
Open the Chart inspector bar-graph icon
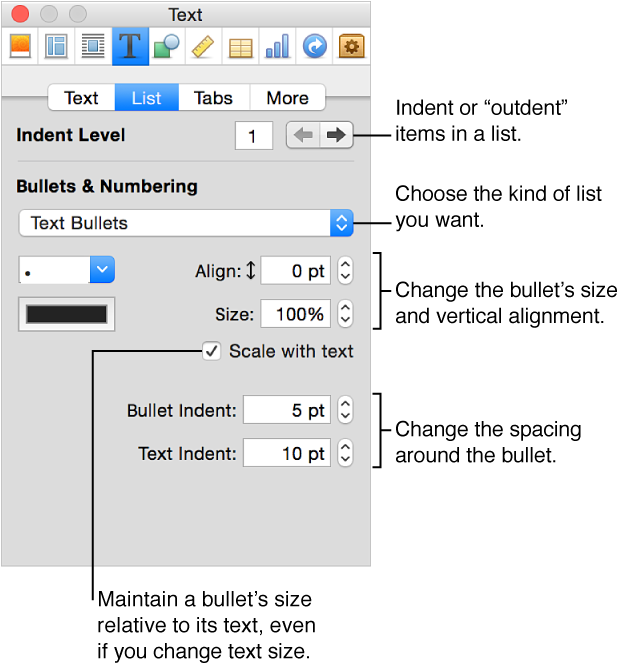[277, 46]
